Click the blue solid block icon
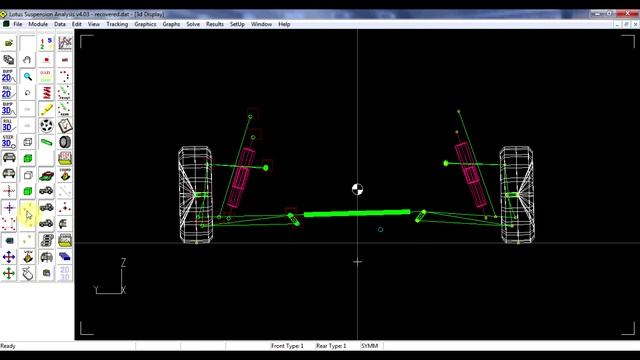The width and height of the screenshot is (640, 360). 65,257
